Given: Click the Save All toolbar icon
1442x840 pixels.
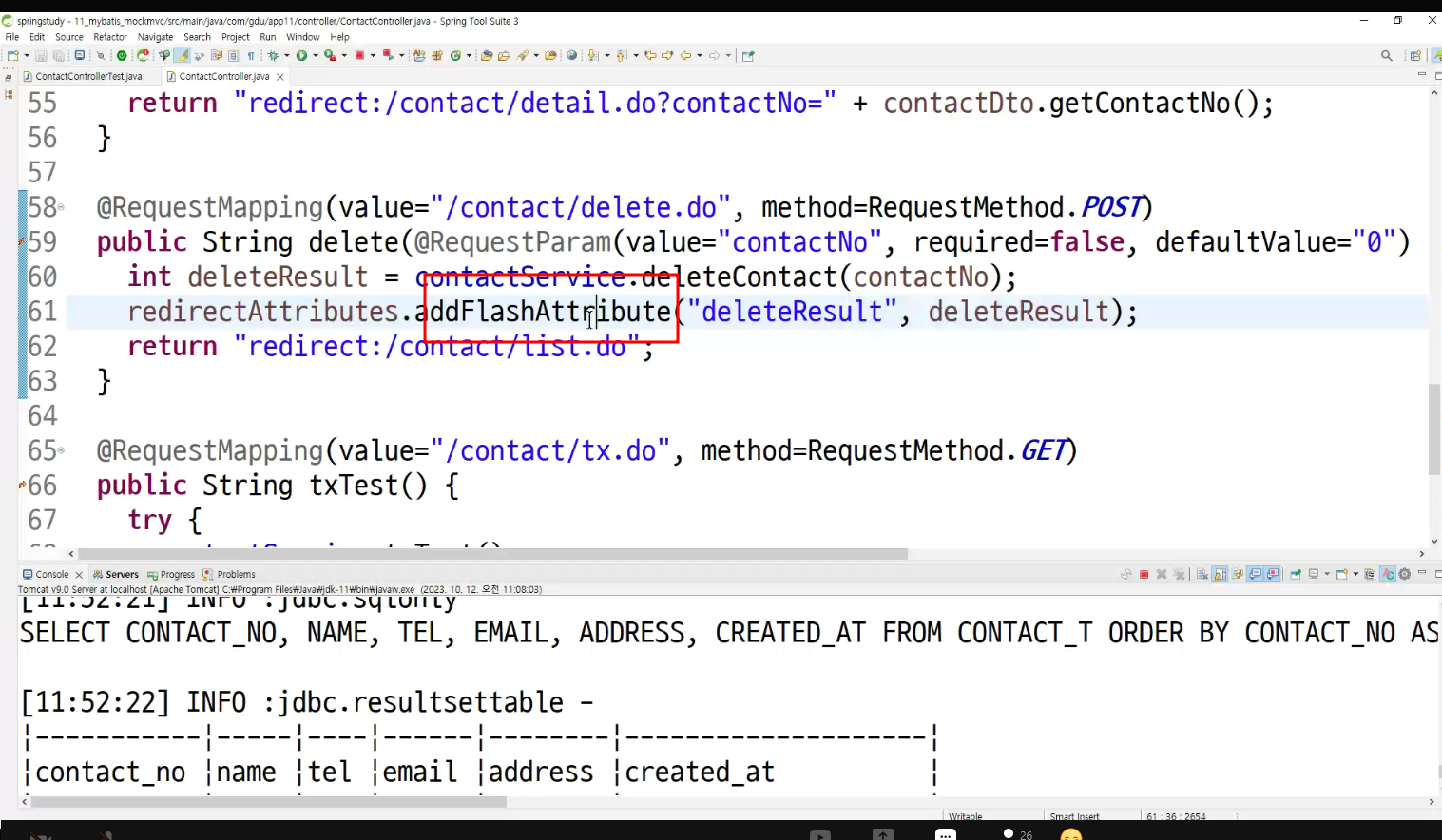Looking at the screenshot, I should (59, 56).
